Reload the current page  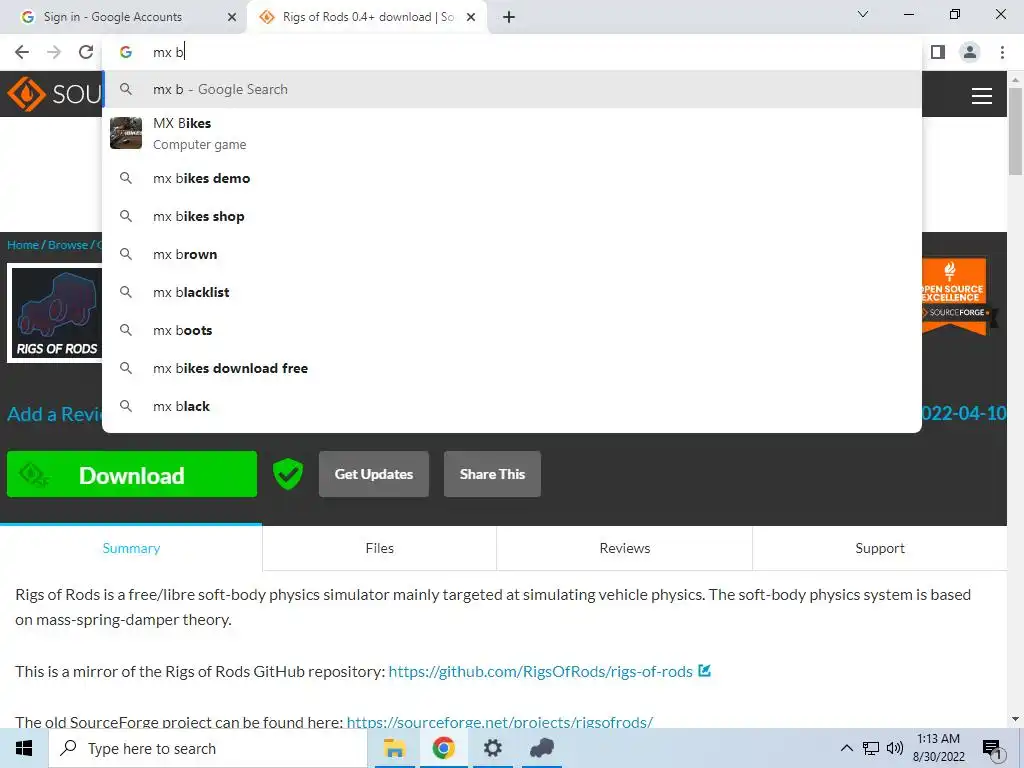point(86,52)
